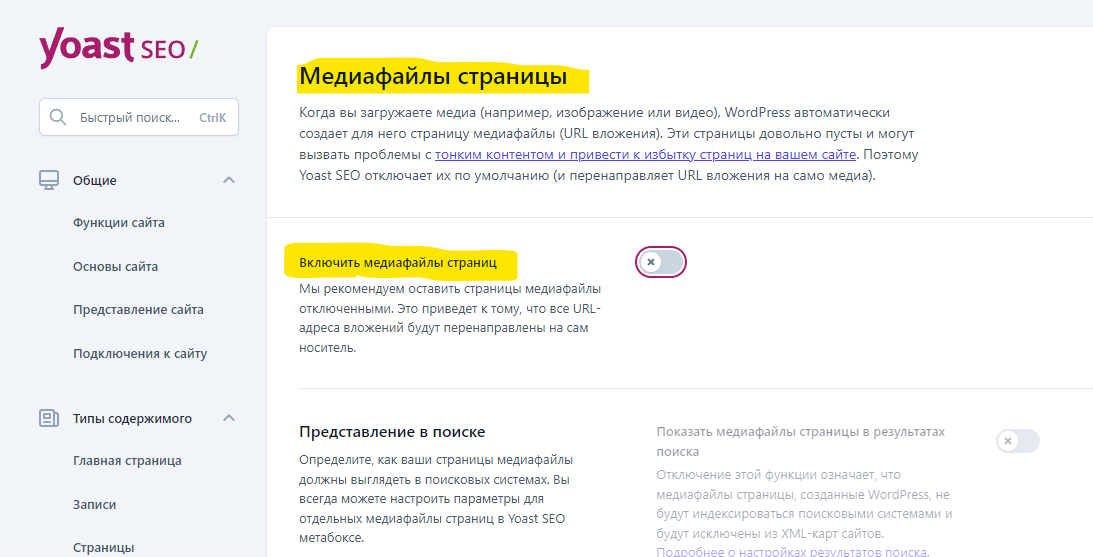Open Подробнее о настройках результатов поиска link
The image size is (1093, 557).
coord(793,552)
